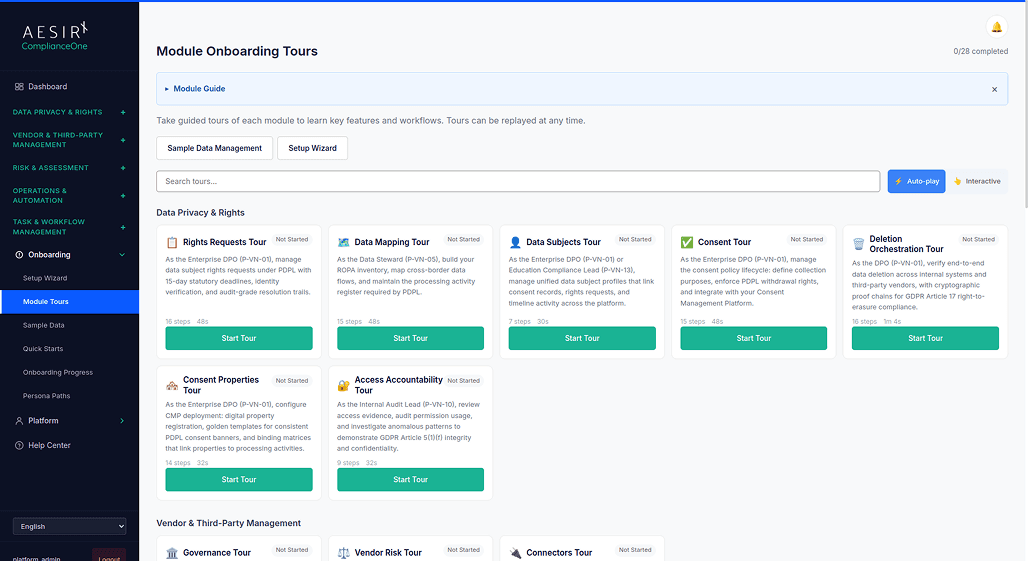Click the Data Mapping map icon
Image resolution: width=1028 pixels, height=561 pixels.
pos(344,242)
